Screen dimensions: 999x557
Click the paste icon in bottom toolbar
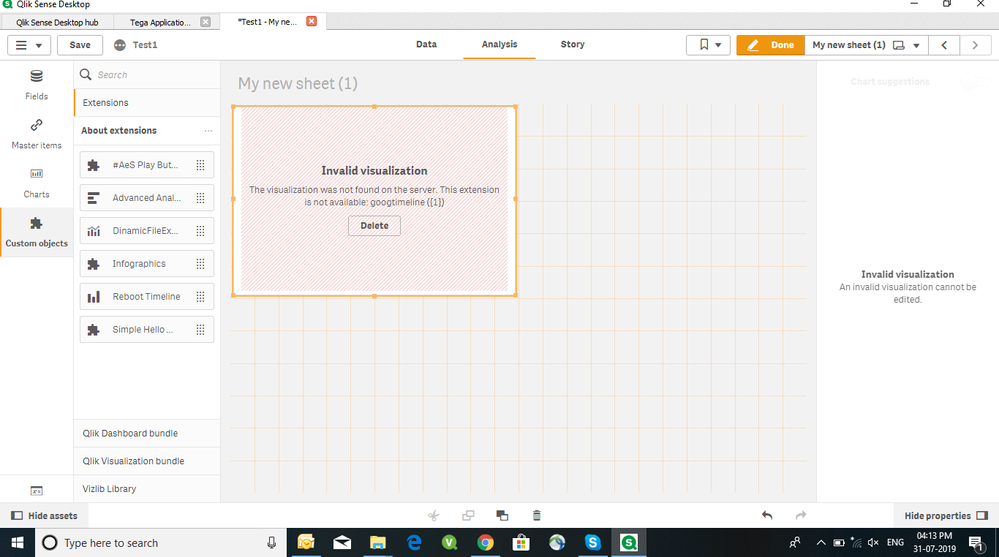[502, 516]
